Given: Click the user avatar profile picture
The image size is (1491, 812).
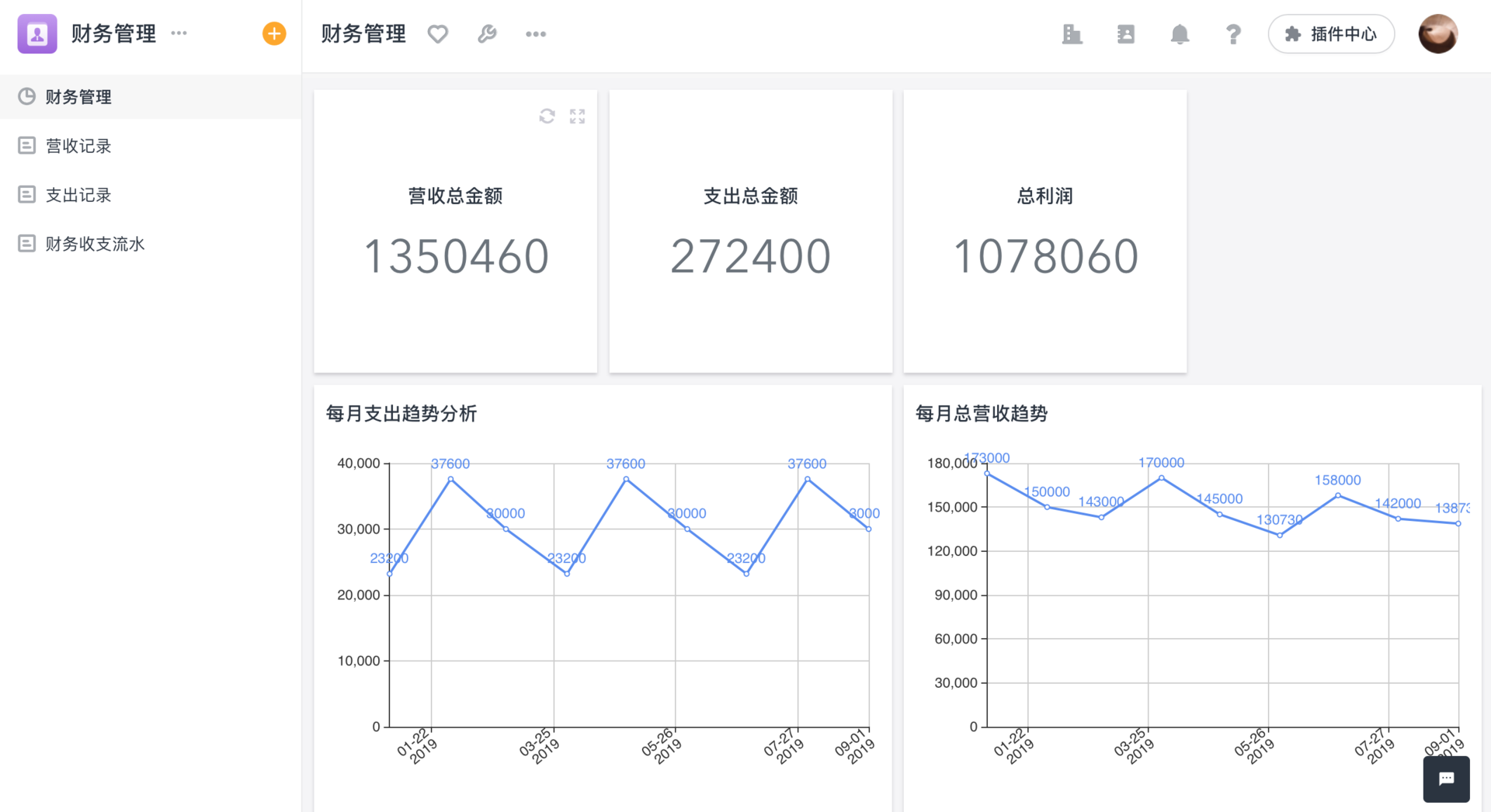Looking at the screenshot, I should click(x=1438, y=33).
